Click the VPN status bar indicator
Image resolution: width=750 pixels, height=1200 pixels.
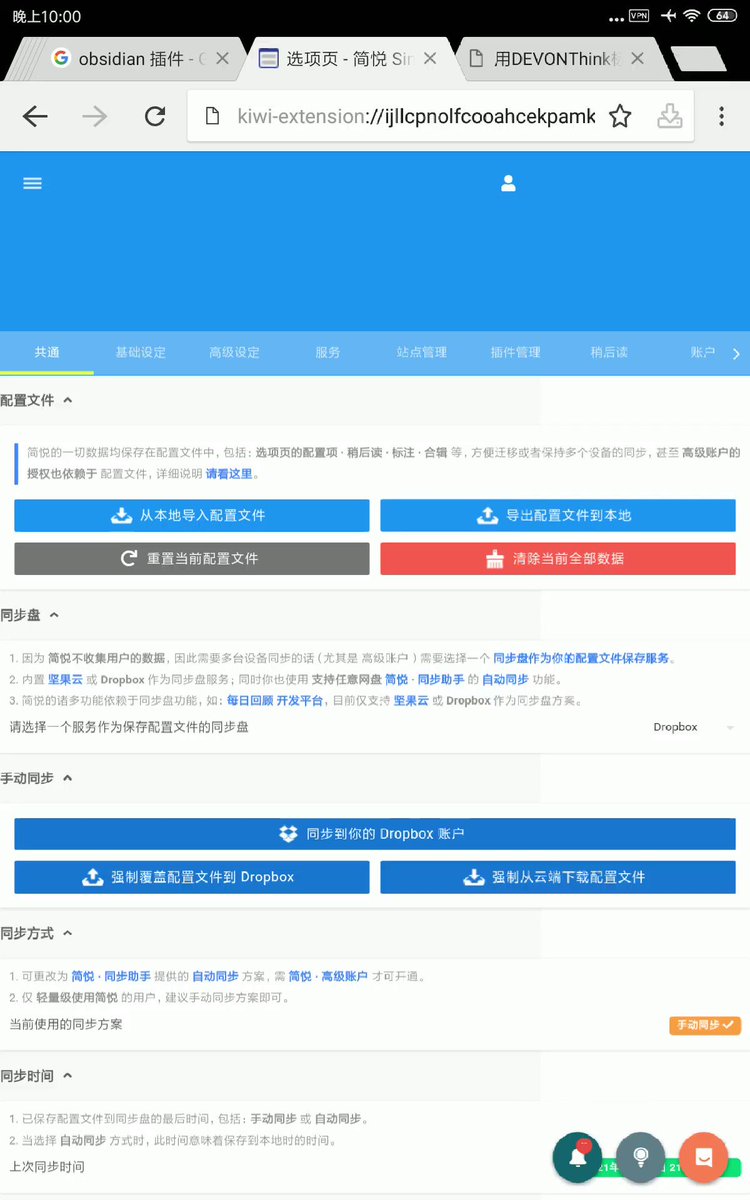[639, 16]
